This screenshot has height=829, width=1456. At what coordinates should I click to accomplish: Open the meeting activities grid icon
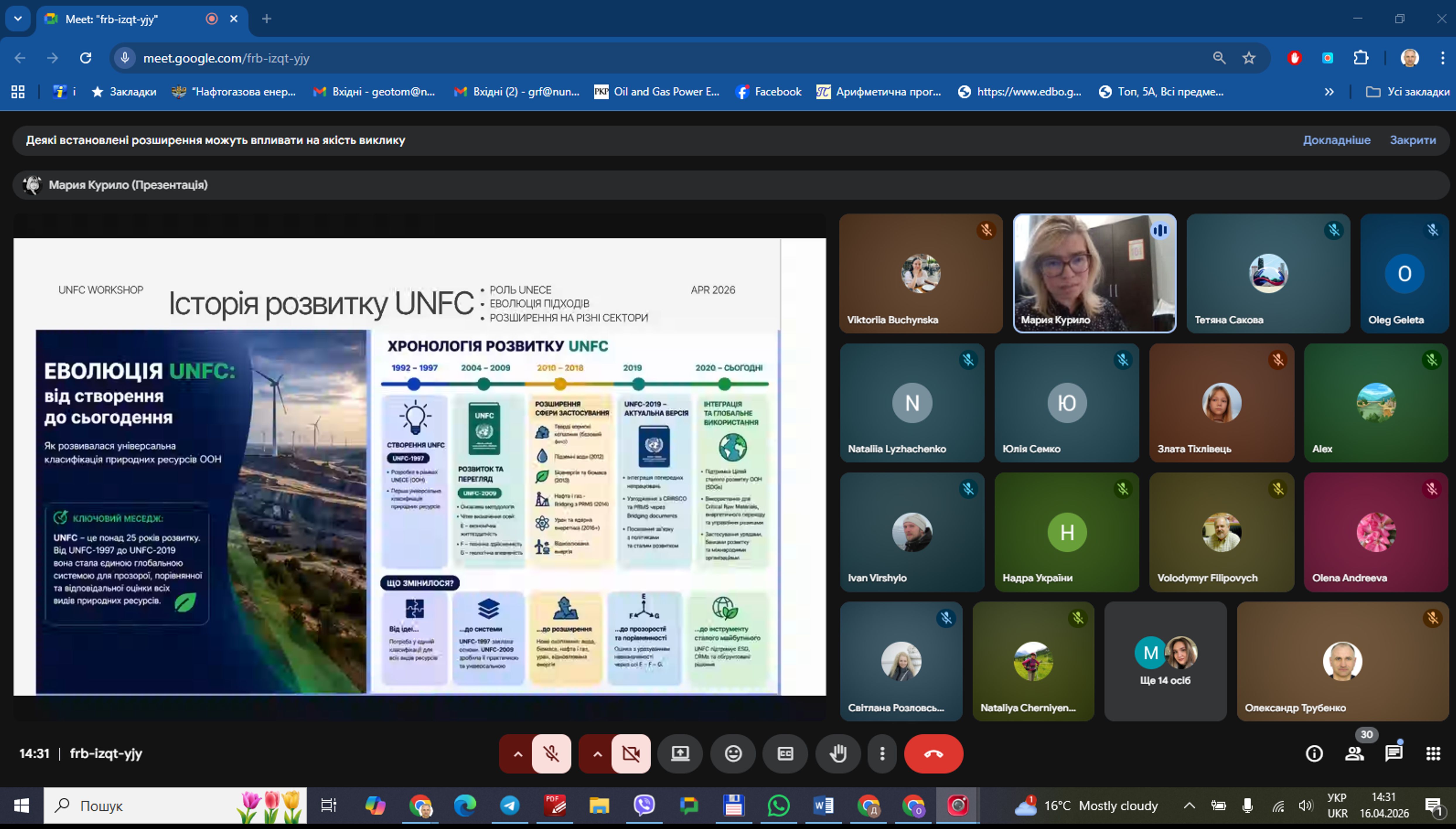click(1433, 754)
